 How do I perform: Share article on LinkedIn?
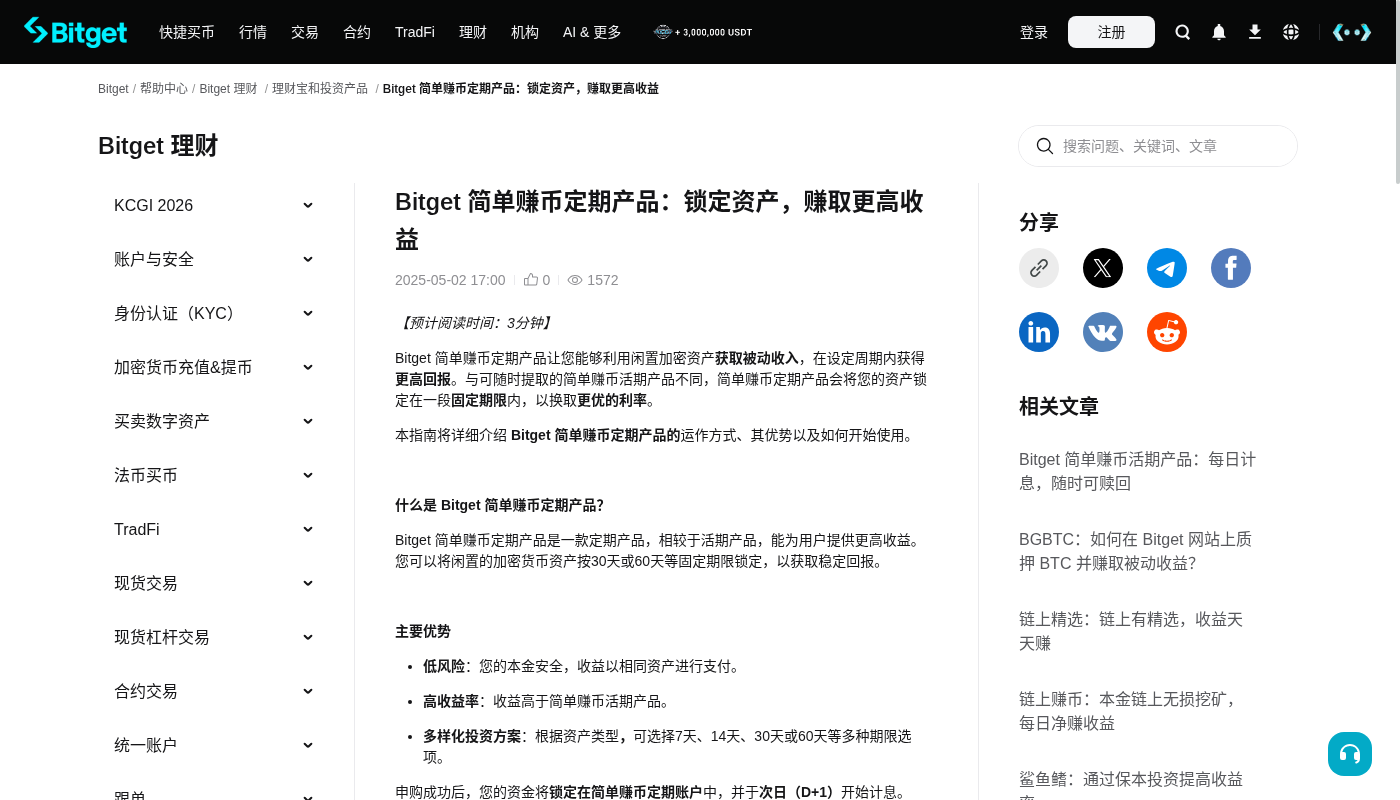pyautogui.click(x=1039, y=332)
